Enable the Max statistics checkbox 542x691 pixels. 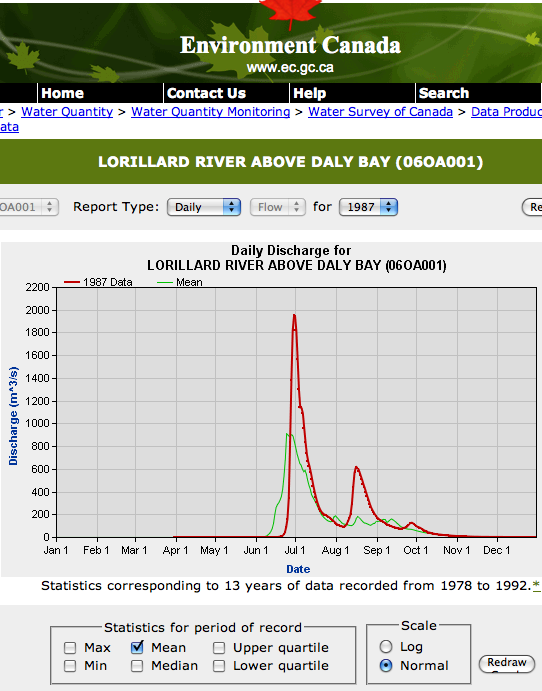(x=70, y=648)
